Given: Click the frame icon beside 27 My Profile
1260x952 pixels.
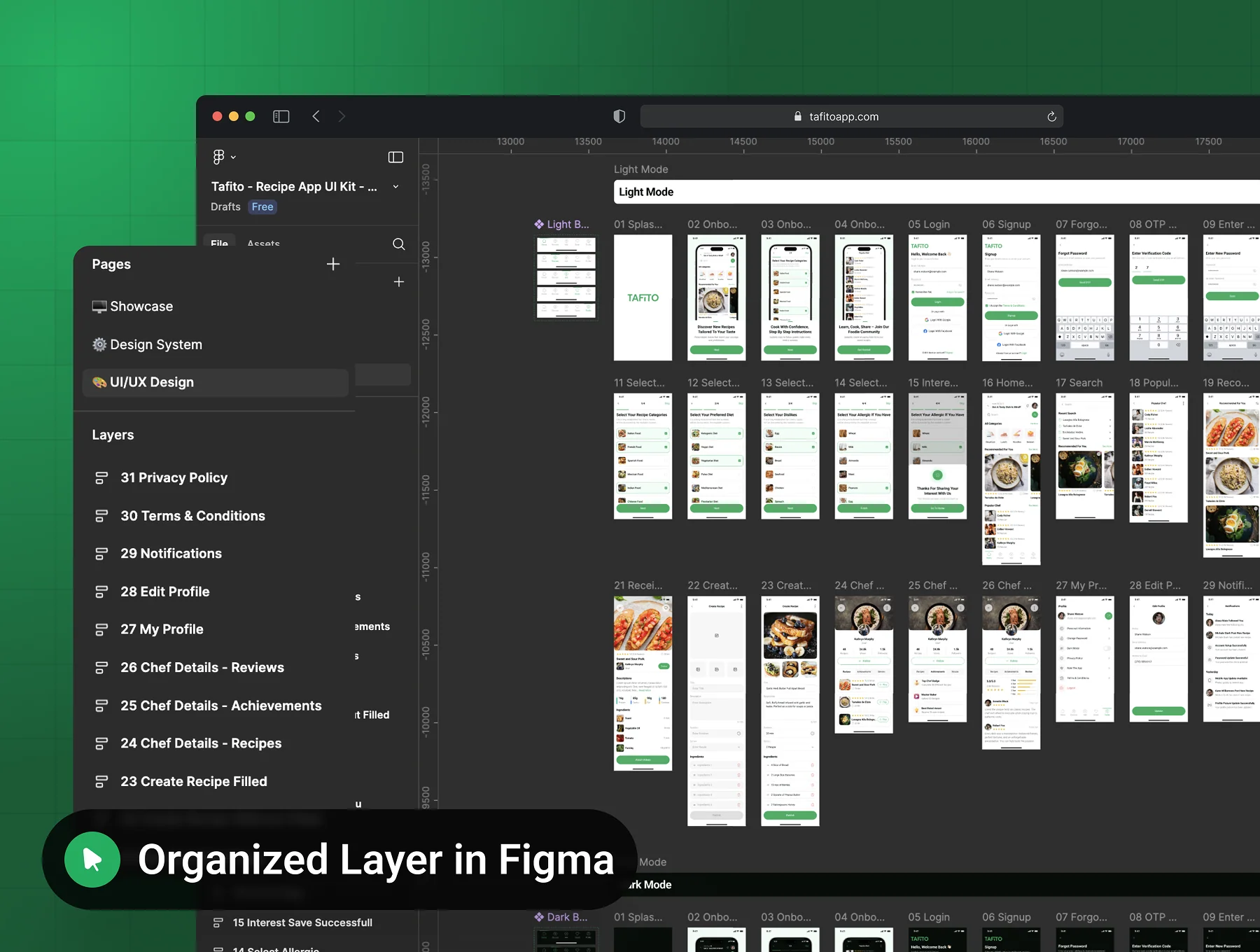Looking at the screenshot, I should pyautogui.click(x=101, y=629).
